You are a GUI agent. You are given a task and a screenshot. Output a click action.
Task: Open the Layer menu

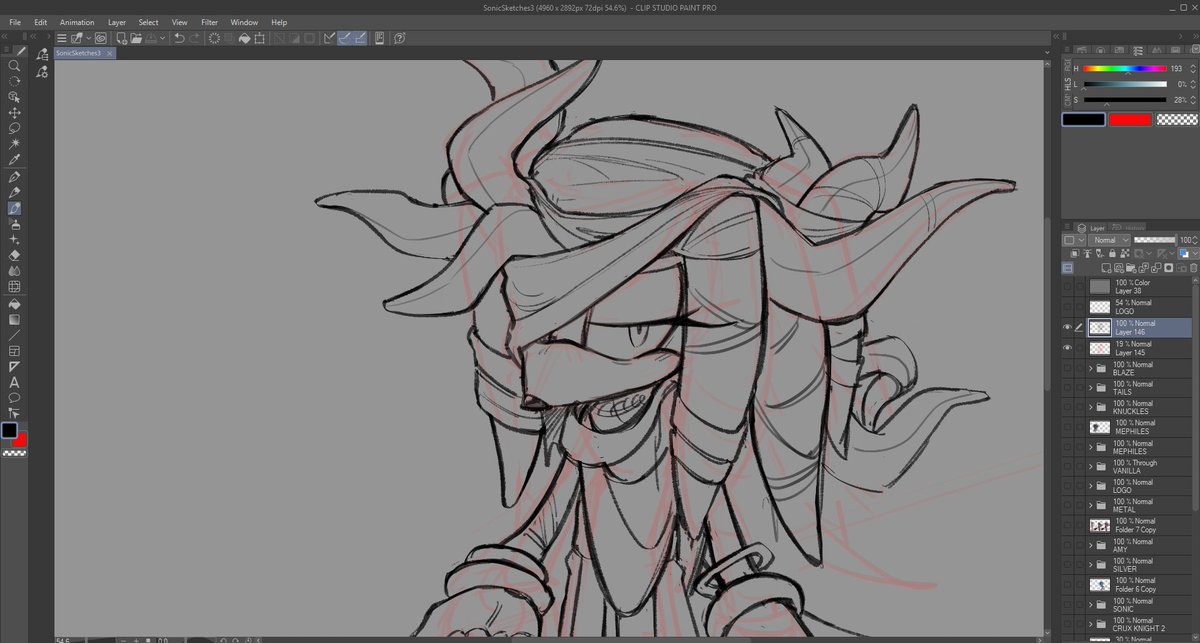click(x=117, y=22)
